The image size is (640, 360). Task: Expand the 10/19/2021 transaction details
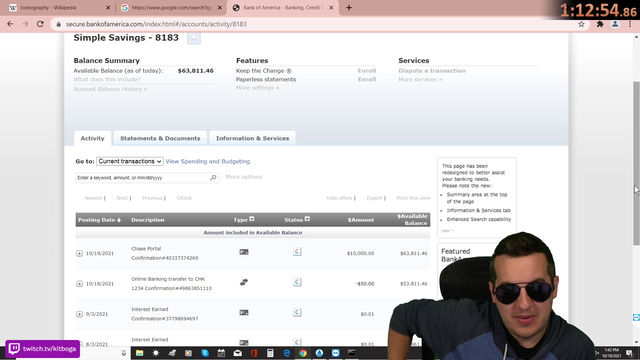[79, 253]
